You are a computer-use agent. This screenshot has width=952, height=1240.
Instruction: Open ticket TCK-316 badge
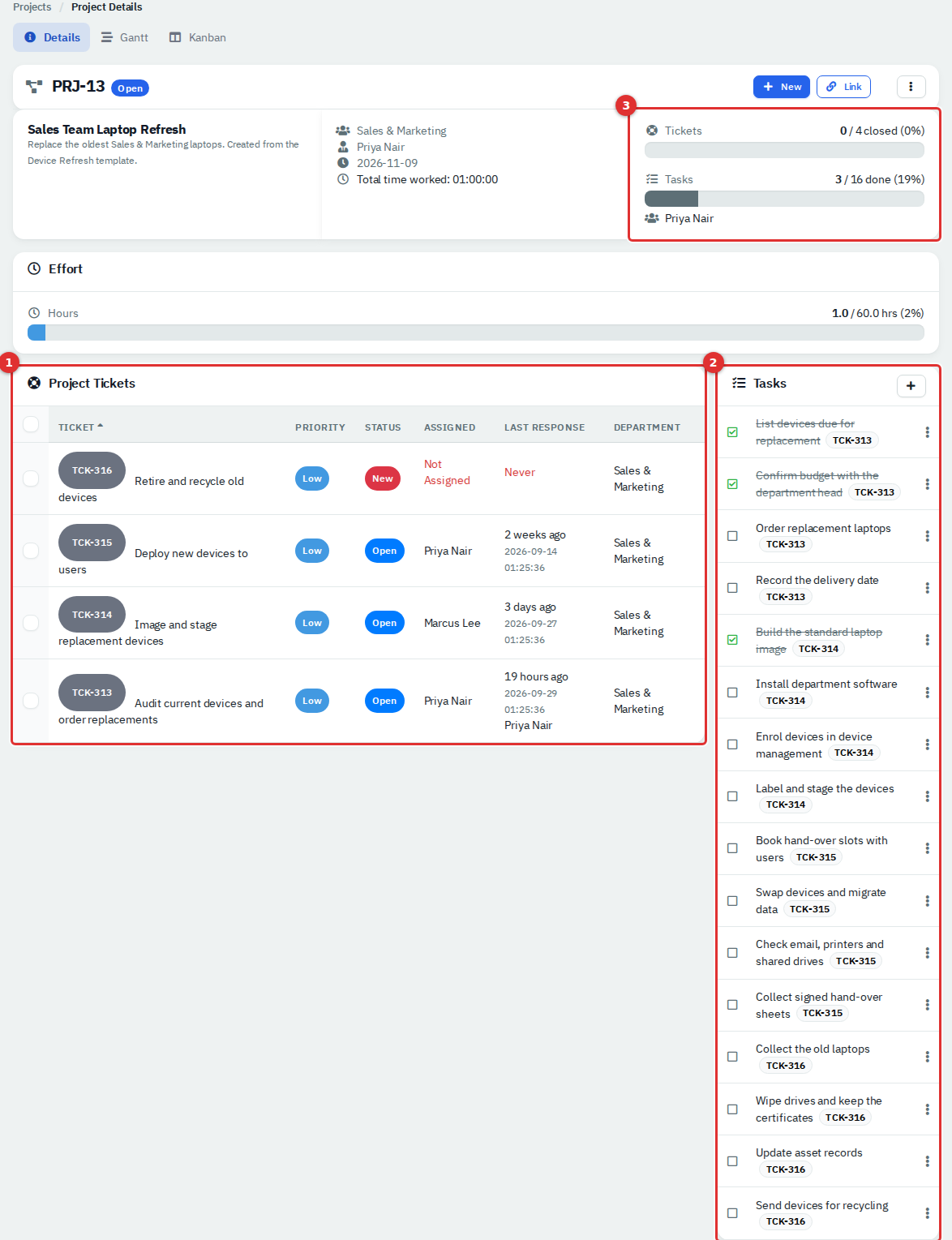92,470
